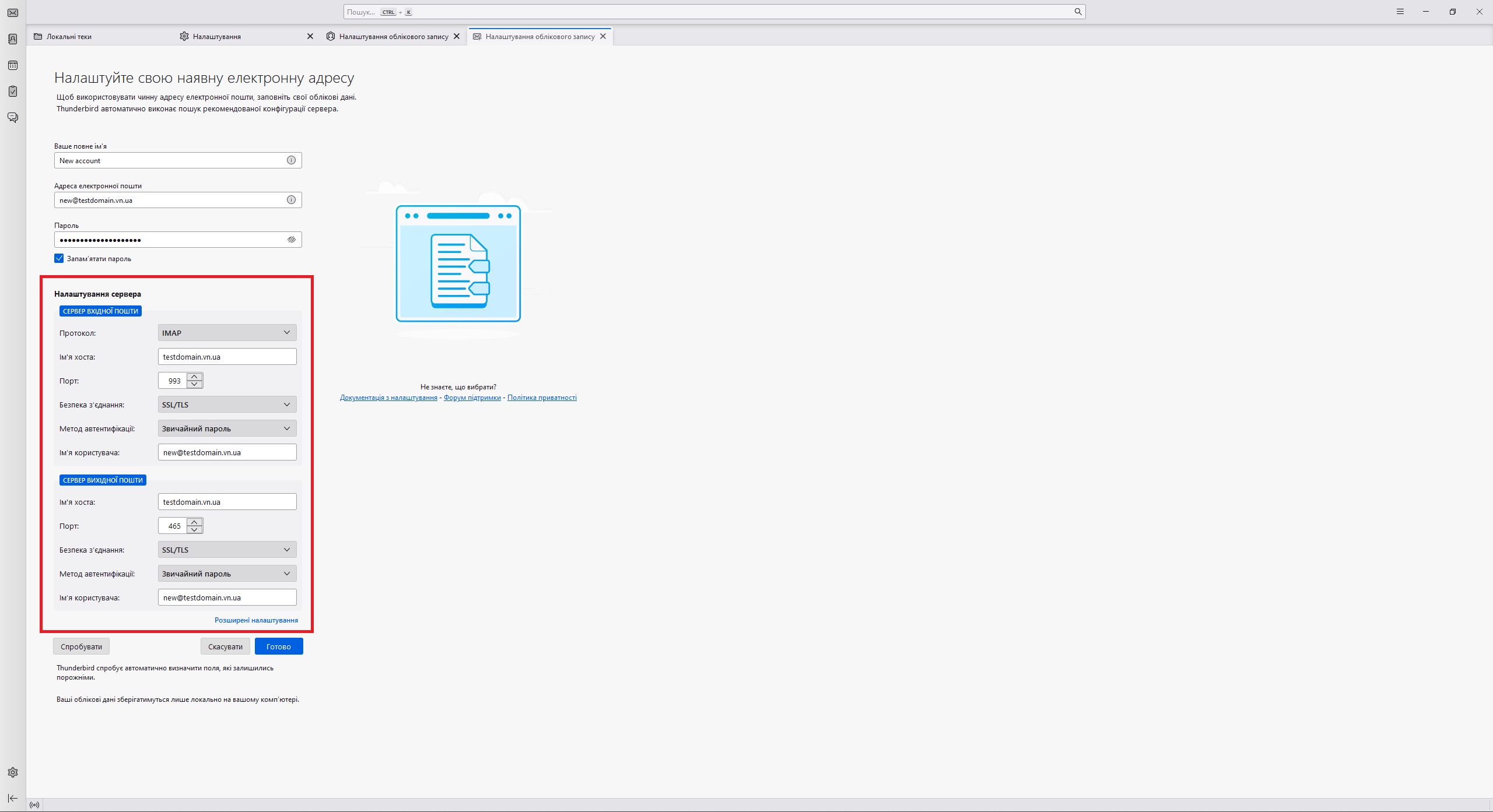Open the 'Розширені налаштування' link
Image resolution: width=1493 pixels, height=812 pixels.
256,620
